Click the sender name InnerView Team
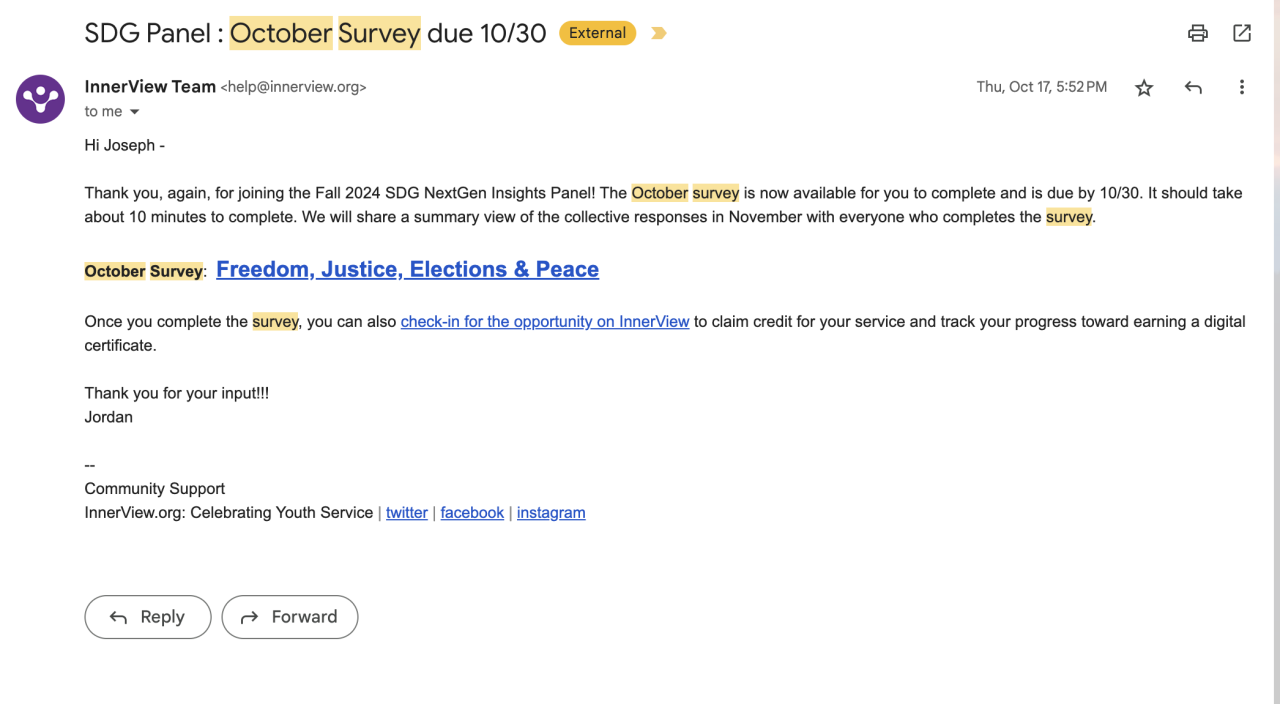The height and width of the screenshot is (704, 1280). [150, 87]
